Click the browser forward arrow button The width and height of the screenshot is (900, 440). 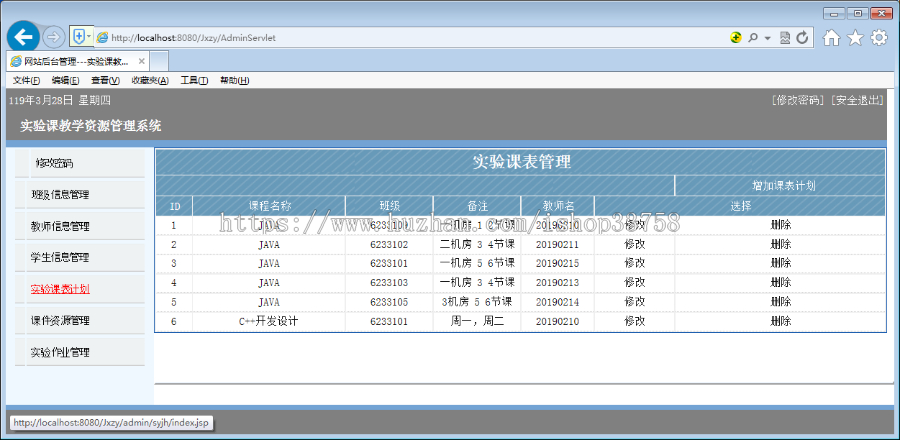(x=53, y=37)
